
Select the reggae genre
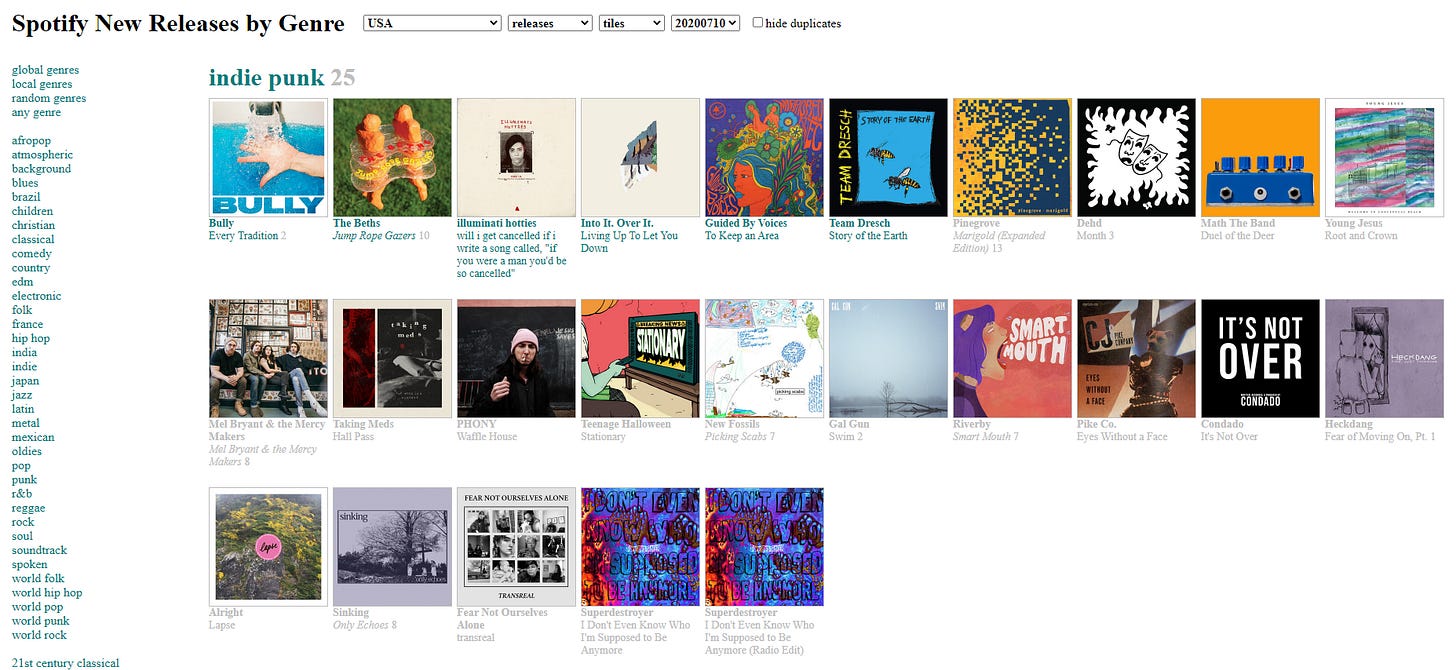point(28,508)
